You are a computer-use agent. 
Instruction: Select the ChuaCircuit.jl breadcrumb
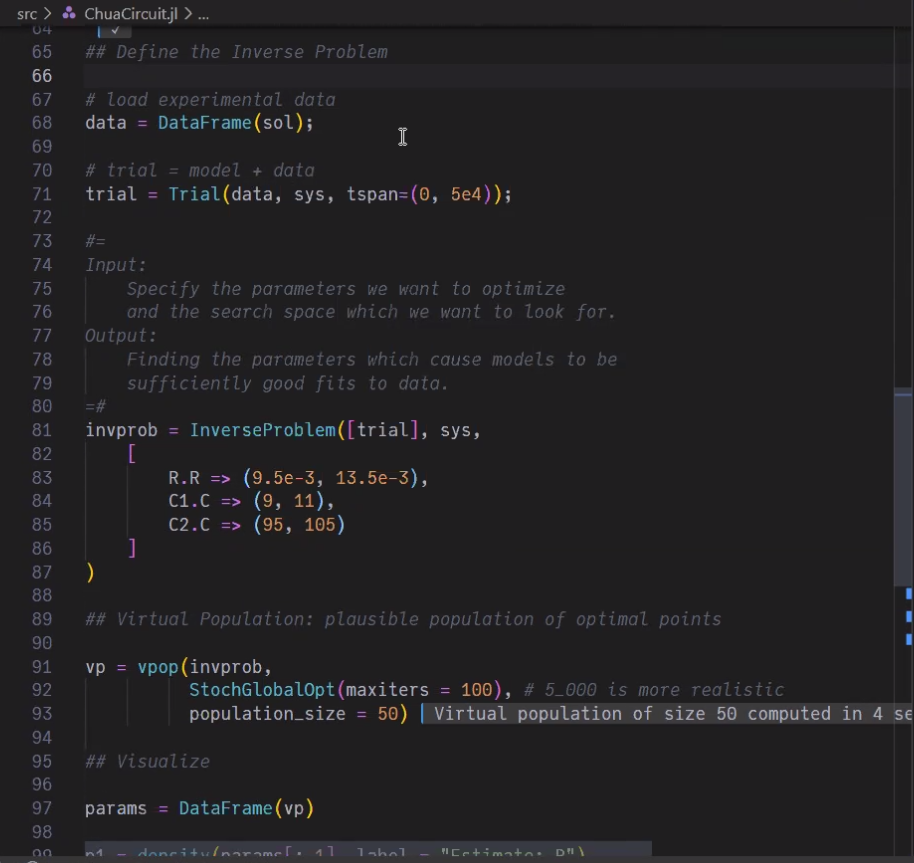131,13
